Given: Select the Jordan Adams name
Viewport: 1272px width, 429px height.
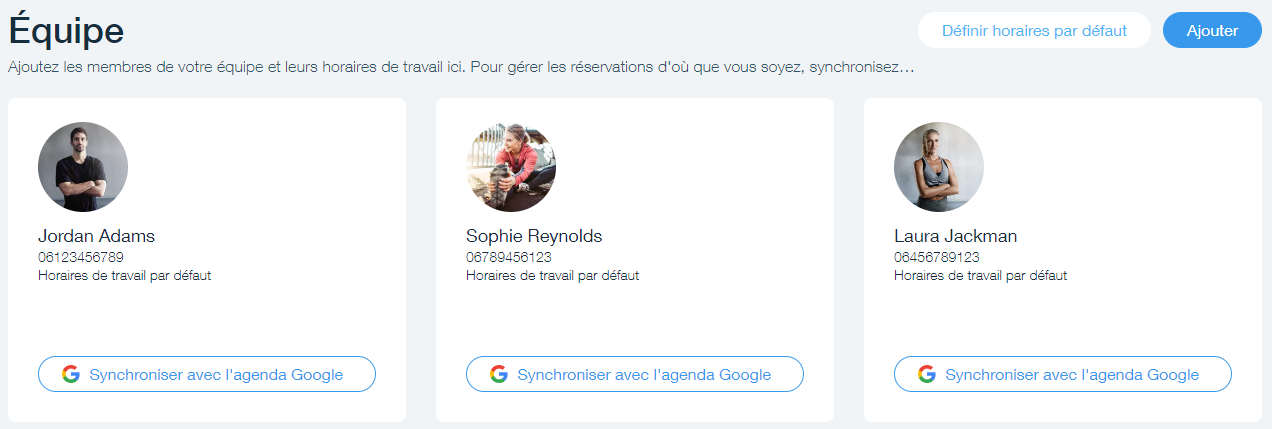Looking at the screenshot, I should point(97,237).
